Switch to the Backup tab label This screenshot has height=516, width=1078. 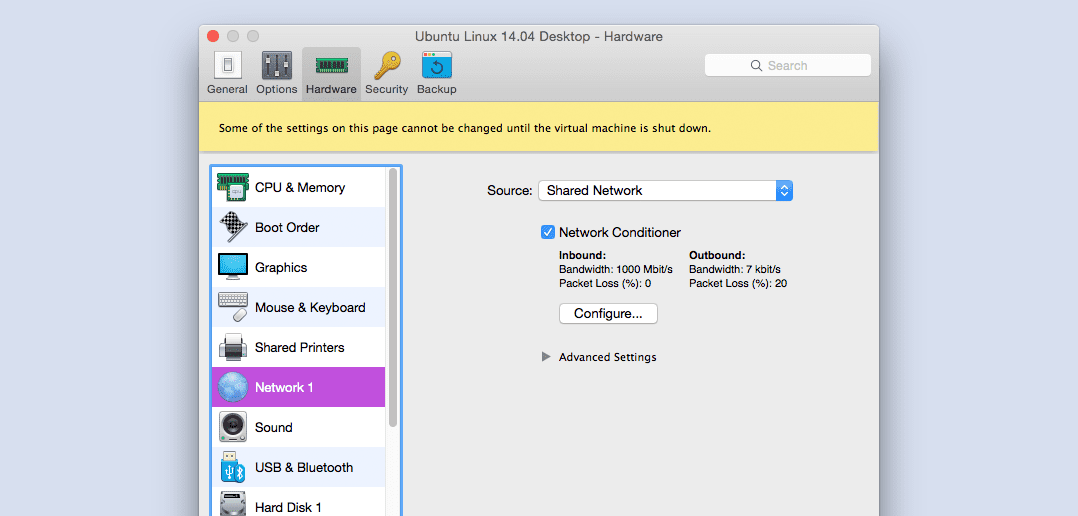tap(437, 89)
